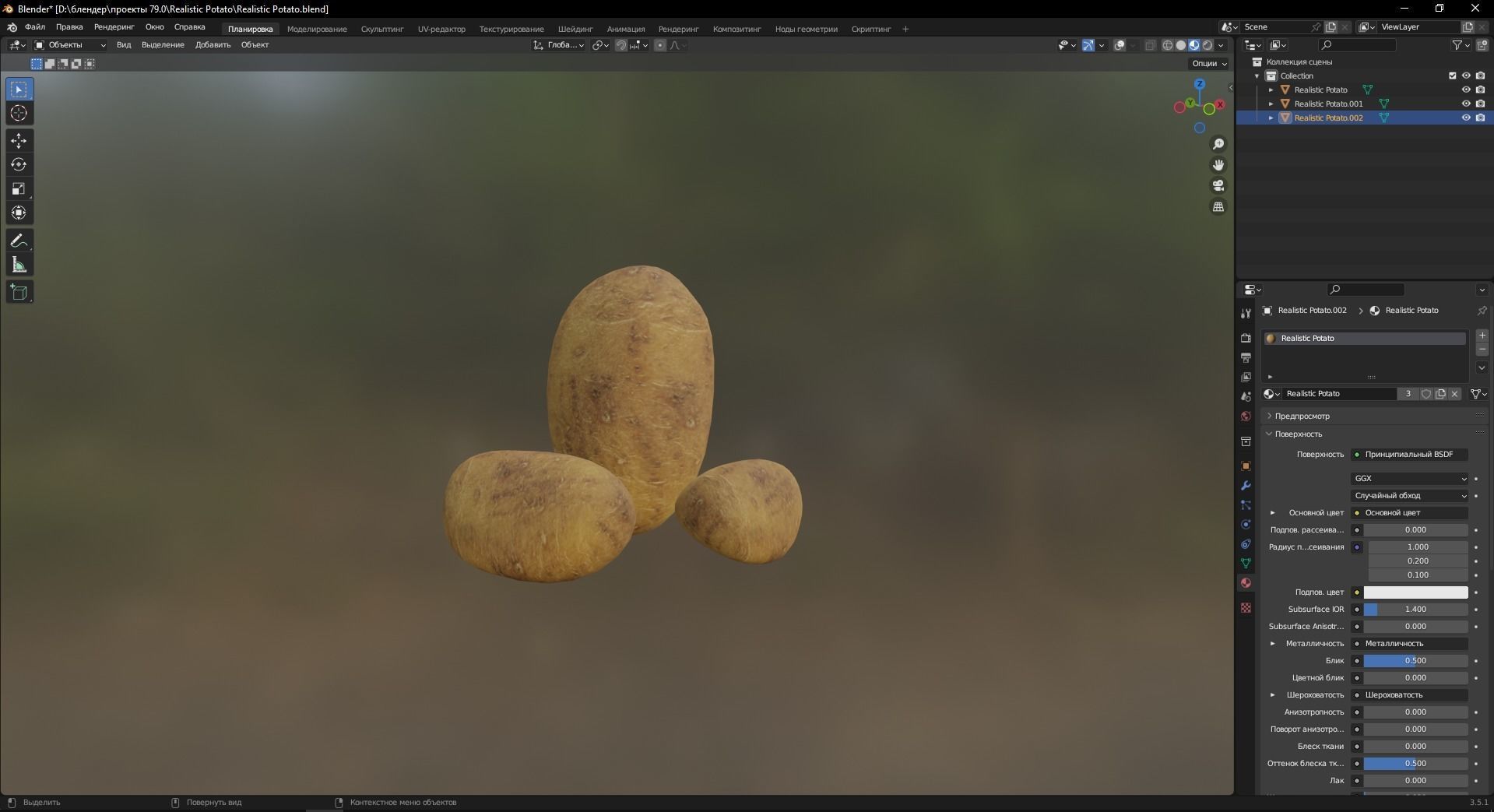
Task: Click the Принципиальный BSDF surface button
Action: [1410, 454]
